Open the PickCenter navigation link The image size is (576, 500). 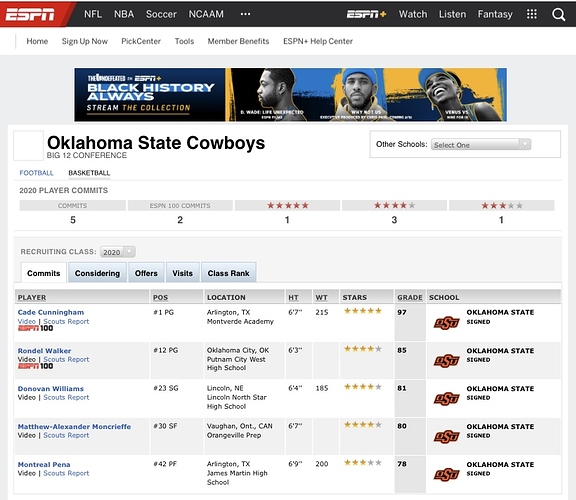[141, 41]
